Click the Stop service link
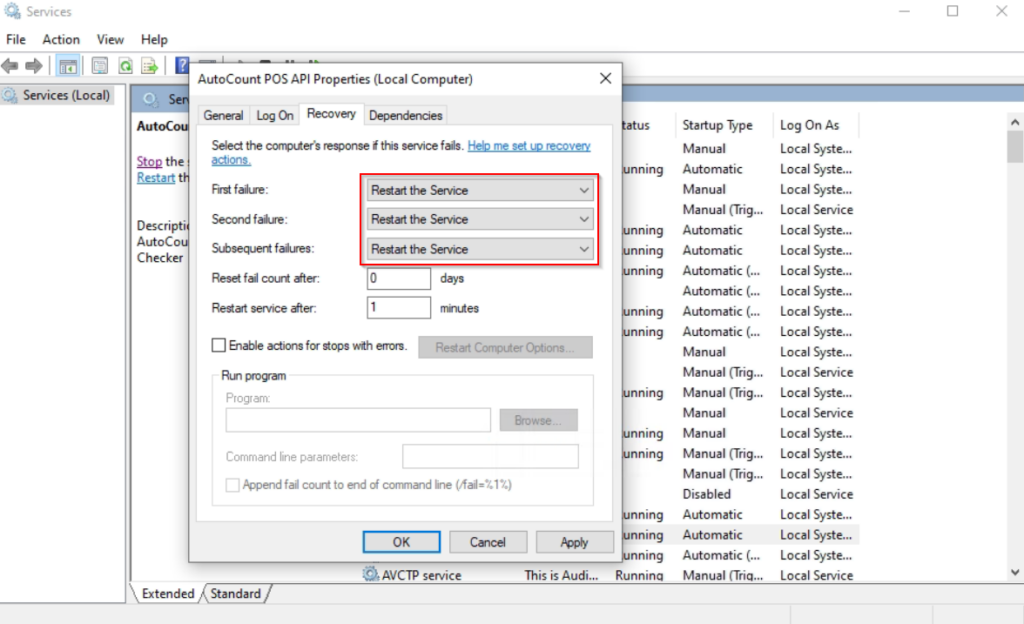 pyautogui.click(x=149, y=161)
